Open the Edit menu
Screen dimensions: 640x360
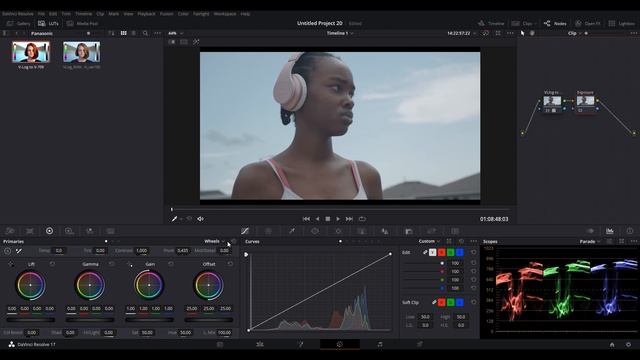[x=53, y=14]
